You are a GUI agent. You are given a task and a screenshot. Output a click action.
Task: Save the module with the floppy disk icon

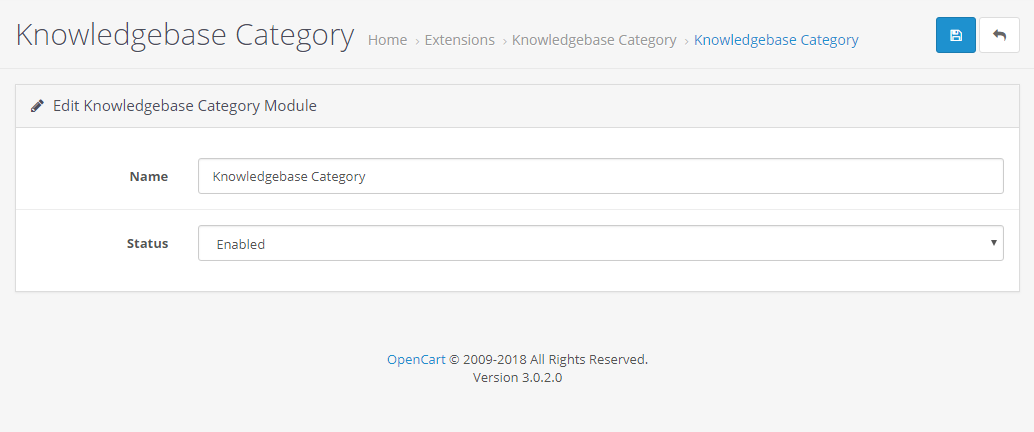(x=956, y=36)
